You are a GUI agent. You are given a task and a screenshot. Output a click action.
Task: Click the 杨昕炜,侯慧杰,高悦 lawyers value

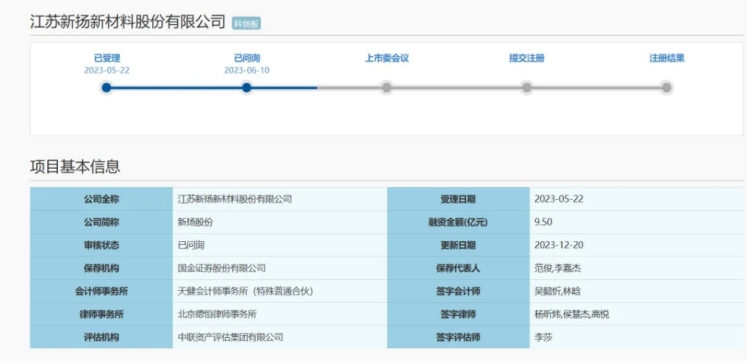point(572,314)
